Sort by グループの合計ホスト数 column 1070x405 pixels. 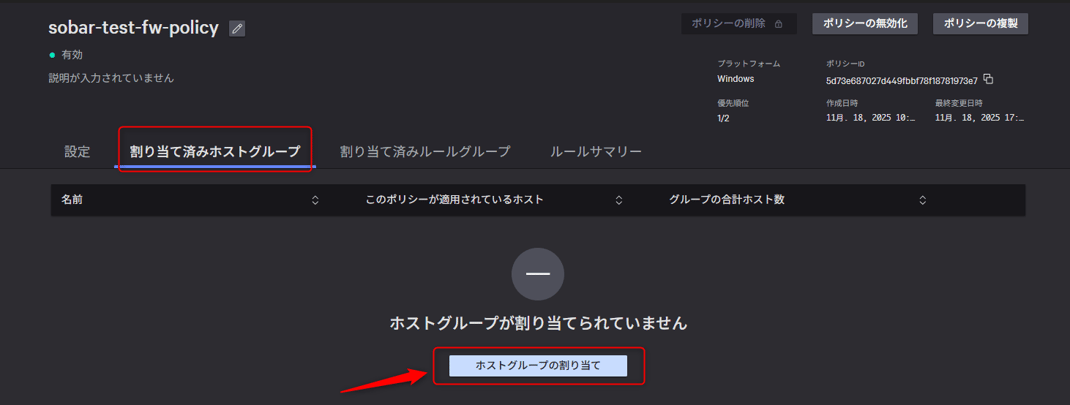(x=923, y=200)
